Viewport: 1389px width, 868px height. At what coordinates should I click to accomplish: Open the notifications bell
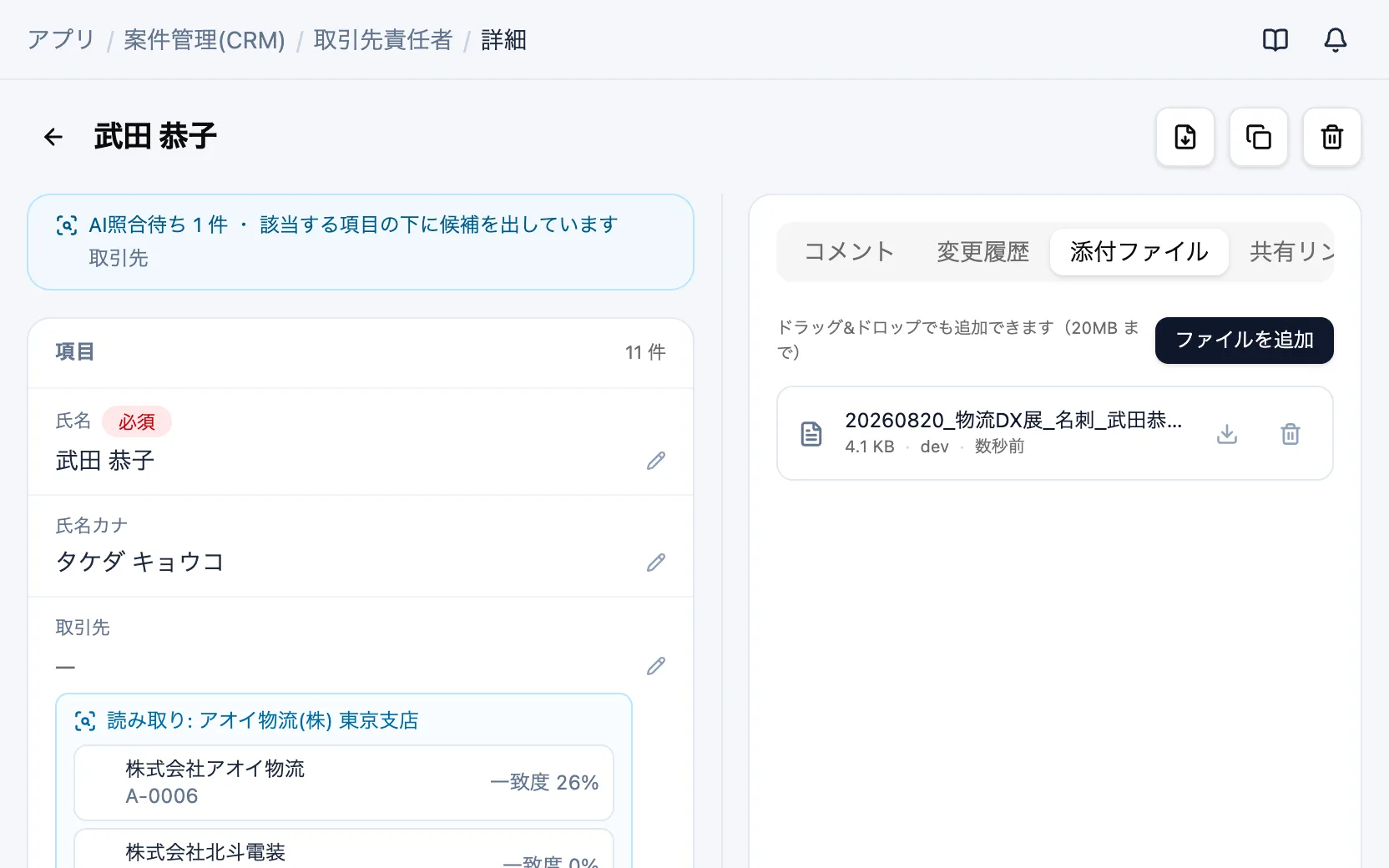pyautogui.click(x=1336, y=40)
